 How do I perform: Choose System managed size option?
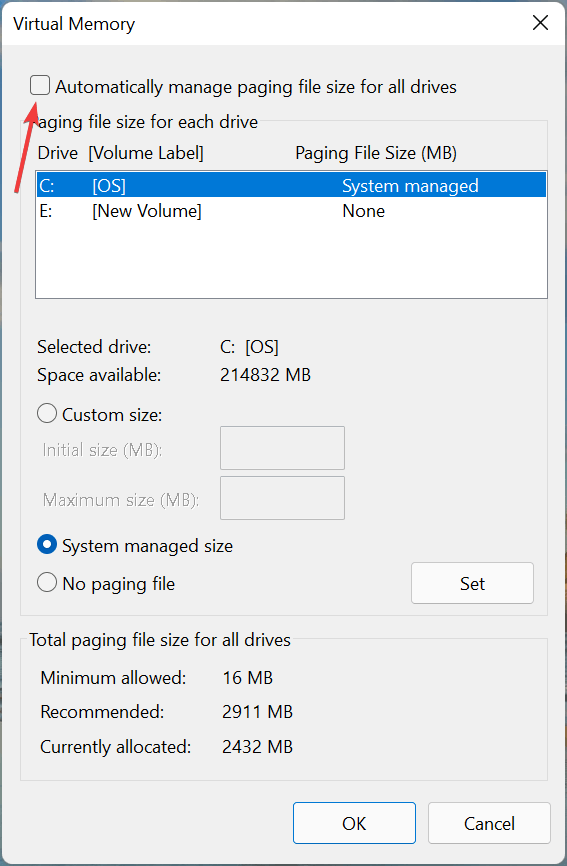[47, 545]
